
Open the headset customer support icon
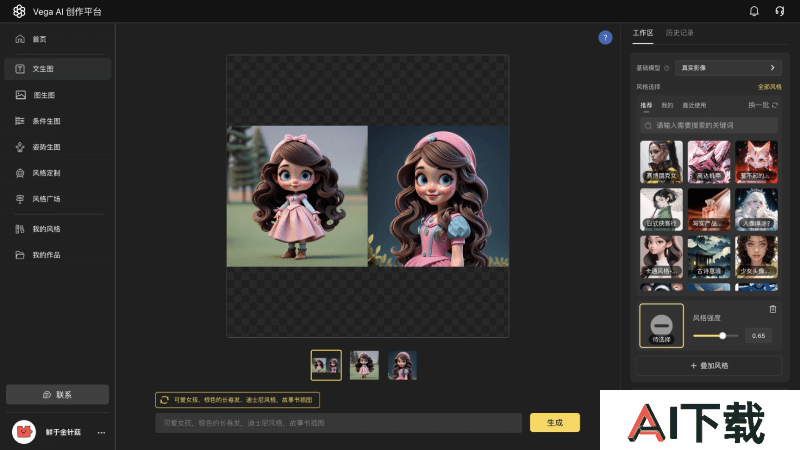tap(780, 11)
